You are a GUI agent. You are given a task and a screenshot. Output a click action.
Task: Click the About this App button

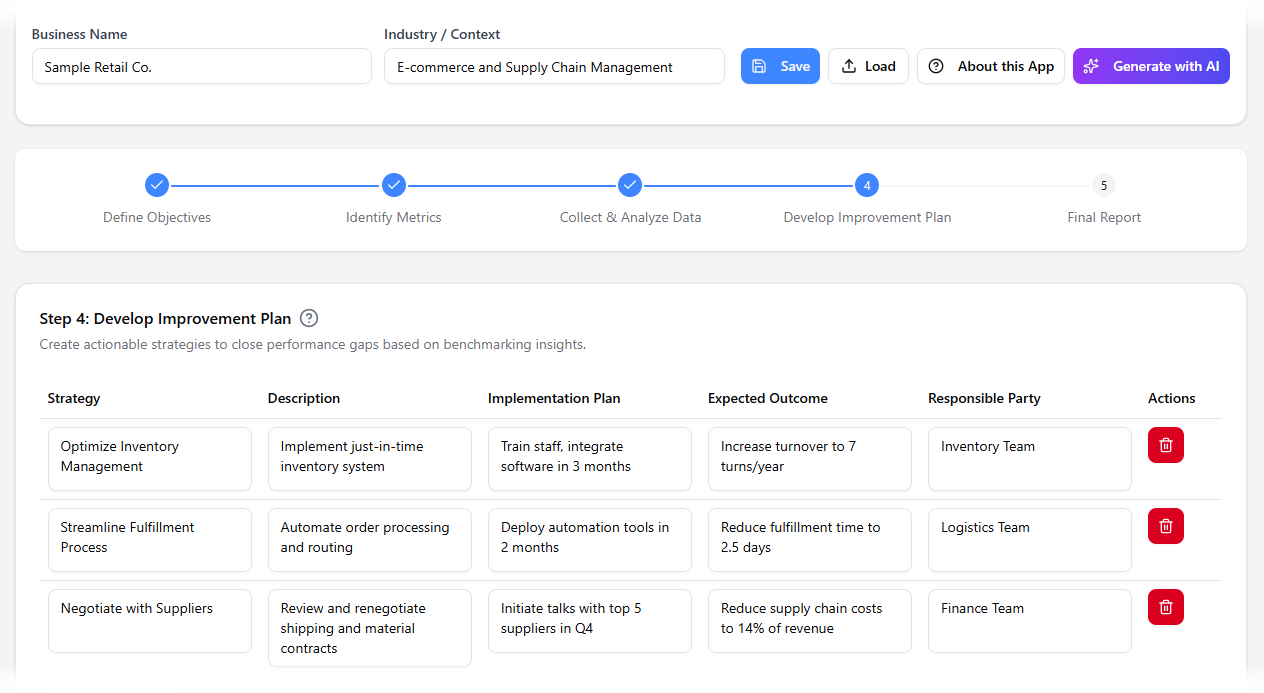990,66
